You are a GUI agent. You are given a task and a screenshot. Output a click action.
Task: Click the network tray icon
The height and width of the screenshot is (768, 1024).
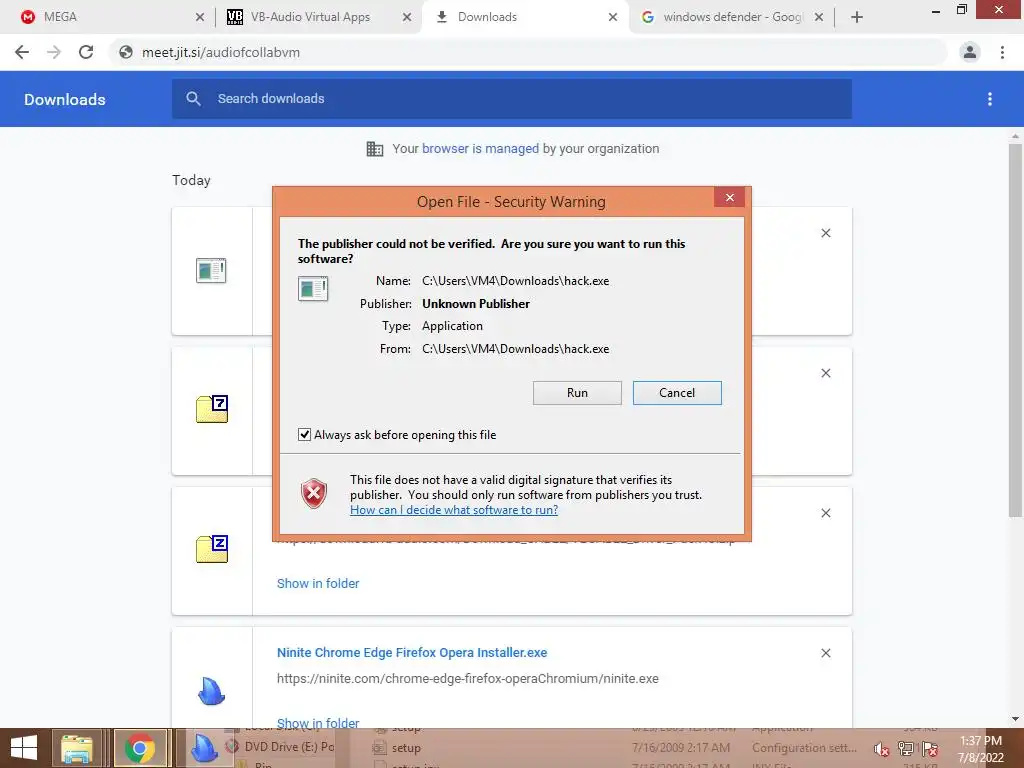[x=906, y=749]
